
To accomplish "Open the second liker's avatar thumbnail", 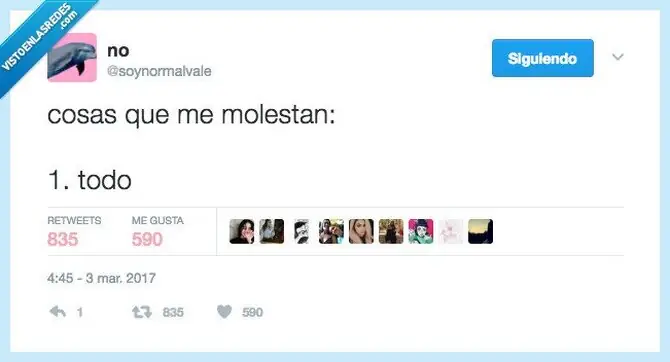I will pos(271,232).
